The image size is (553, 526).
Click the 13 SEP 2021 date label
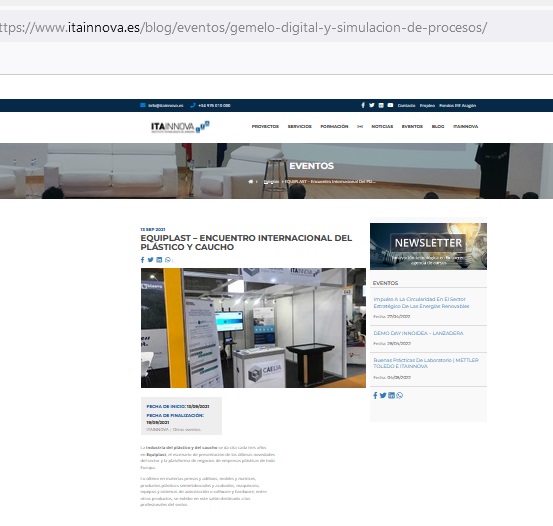[x=153, y=229]
